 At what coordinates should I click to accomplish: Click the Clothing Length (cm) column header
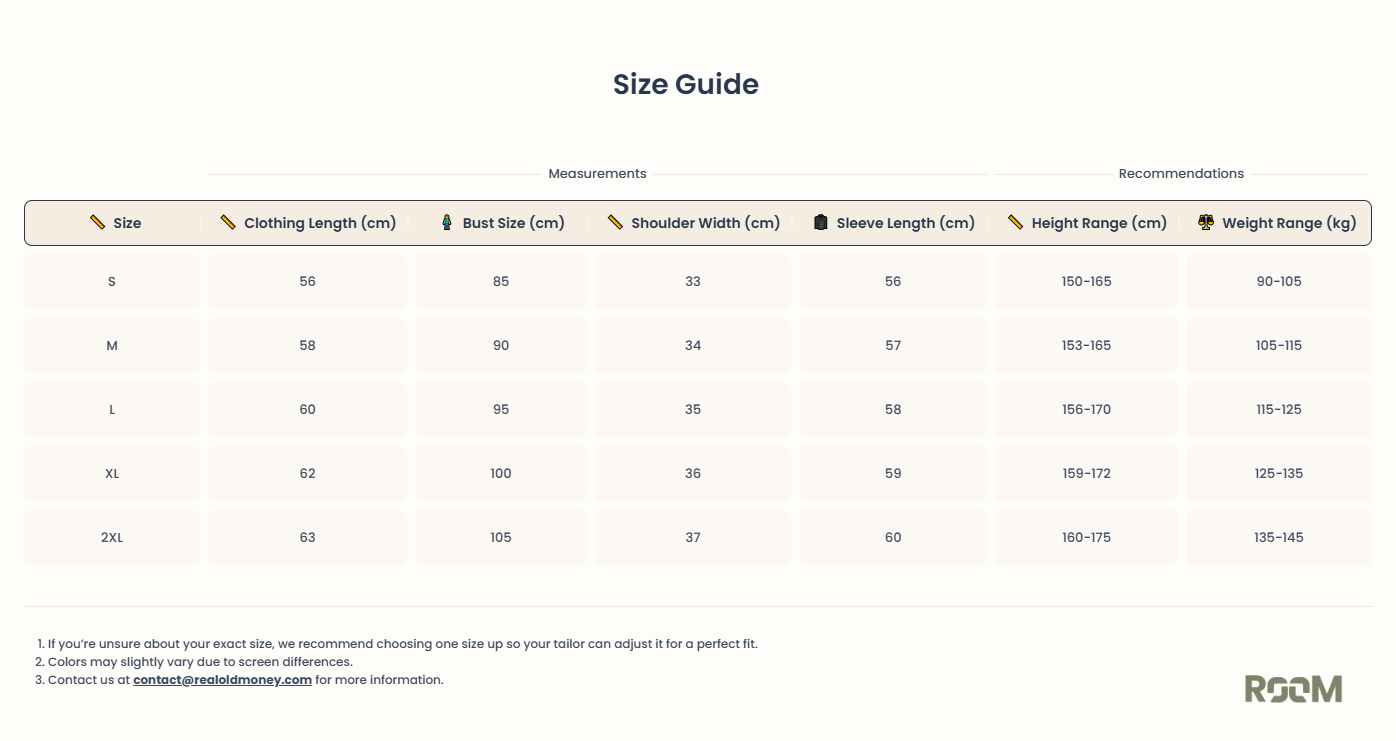[x=320, y=223]
